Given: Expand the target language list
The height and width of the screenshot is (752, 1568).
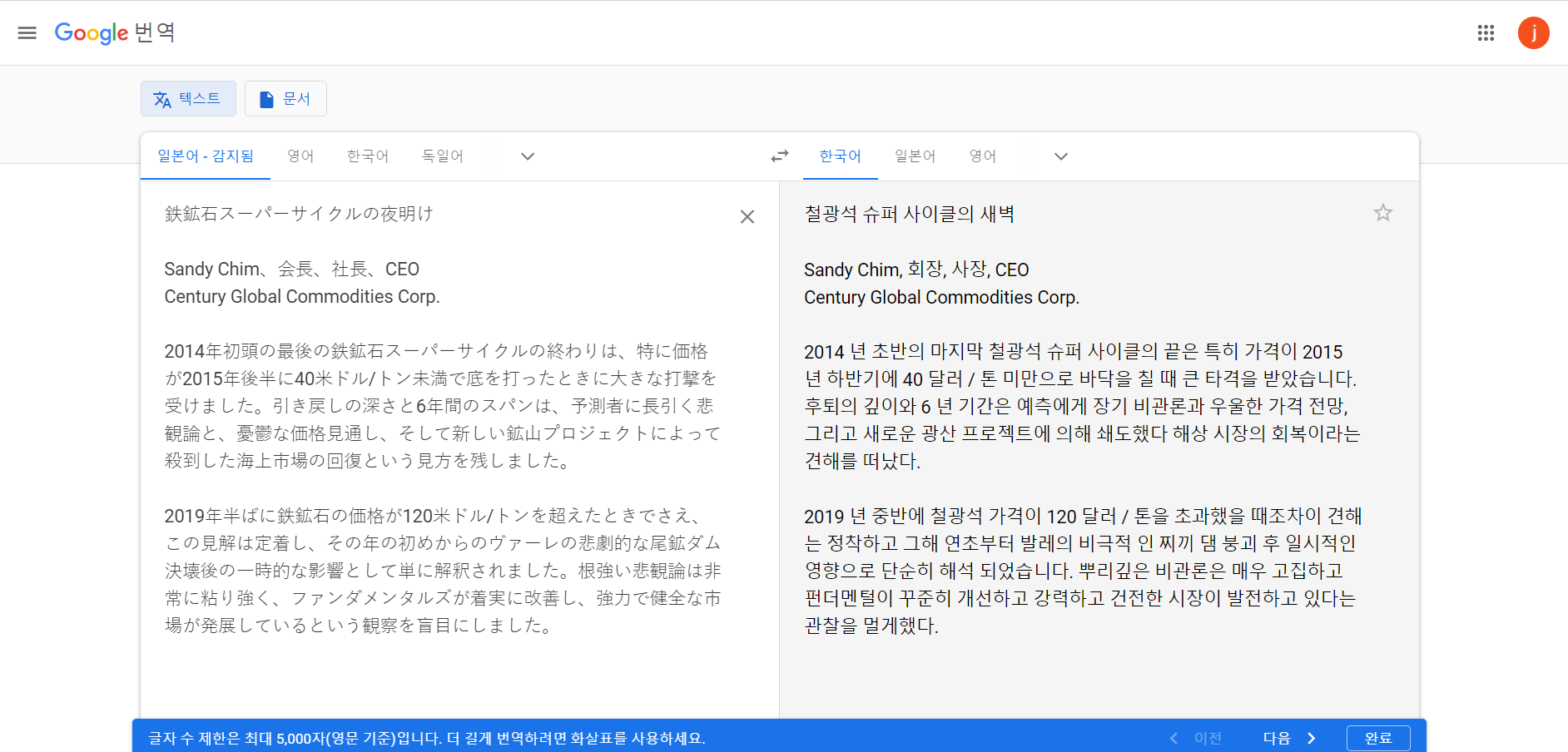Looking at the screenshot, I should [1061, 156].
